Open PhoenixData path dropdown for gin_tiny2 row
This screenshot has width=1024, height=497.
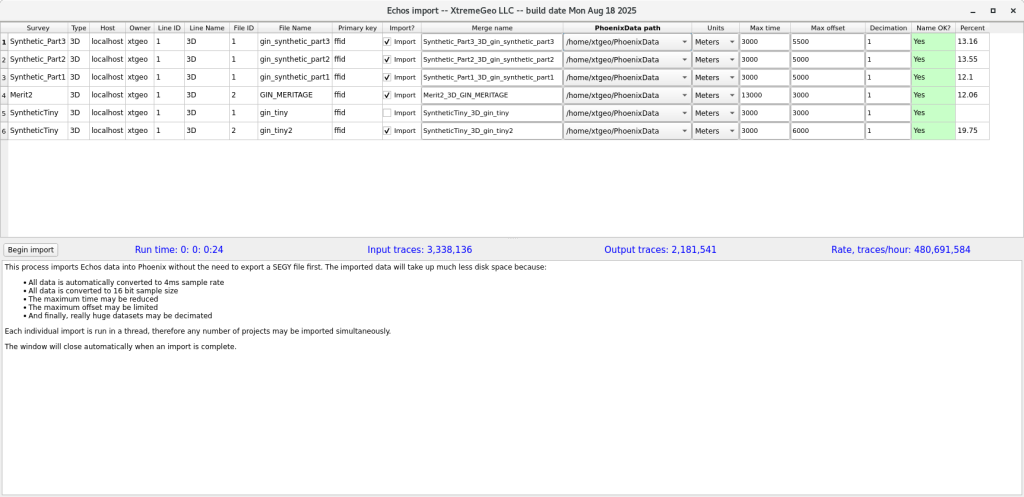tap(627, 131)
